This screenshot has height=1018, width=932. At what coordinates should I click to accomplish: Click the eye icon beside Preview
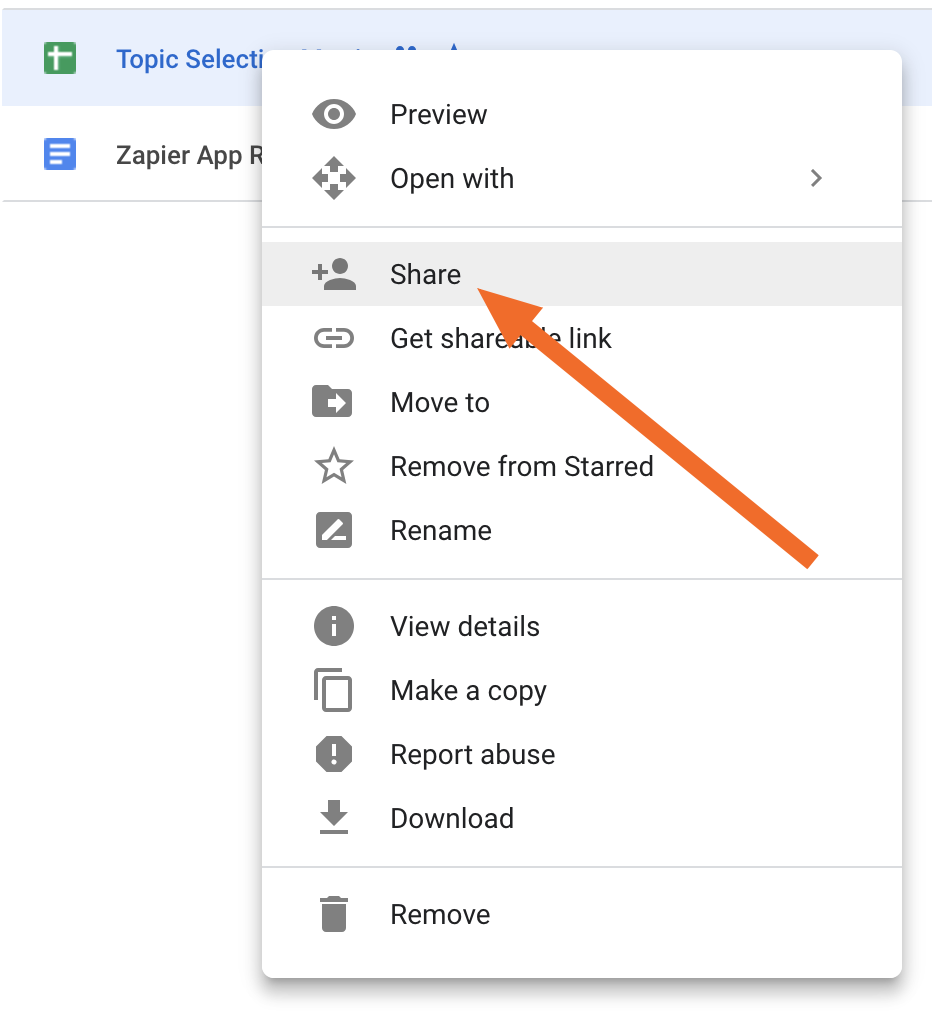(x=333, y=115)
